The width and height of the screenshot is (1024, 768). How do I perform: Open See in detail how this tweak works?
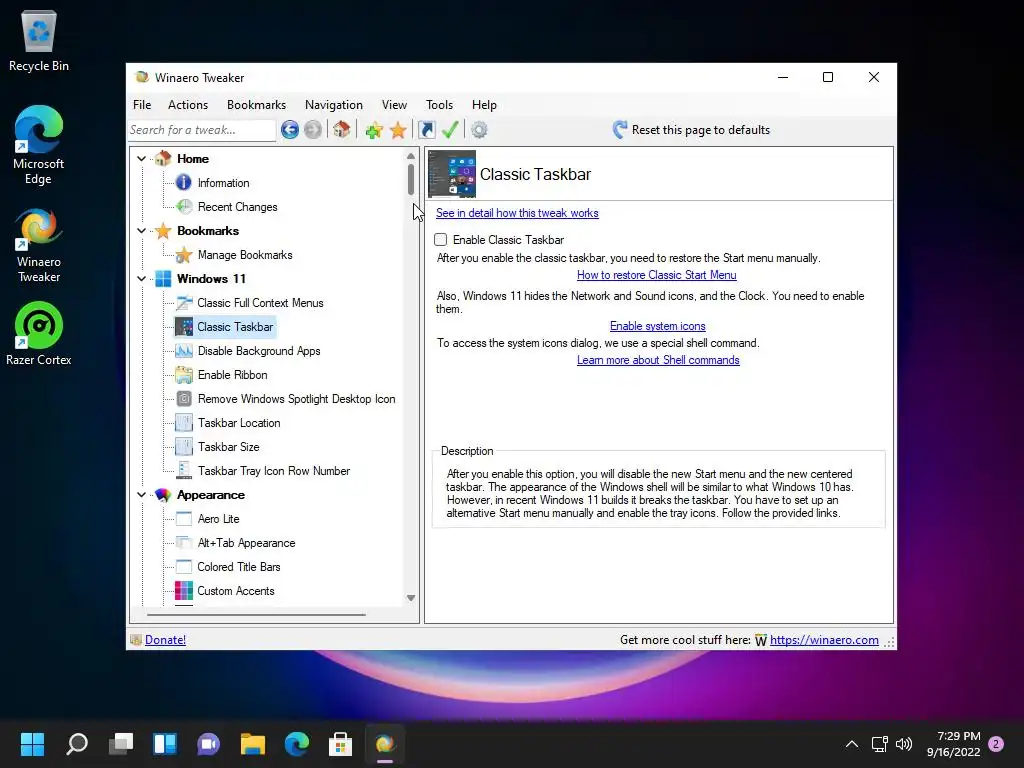tap(517, 213)
